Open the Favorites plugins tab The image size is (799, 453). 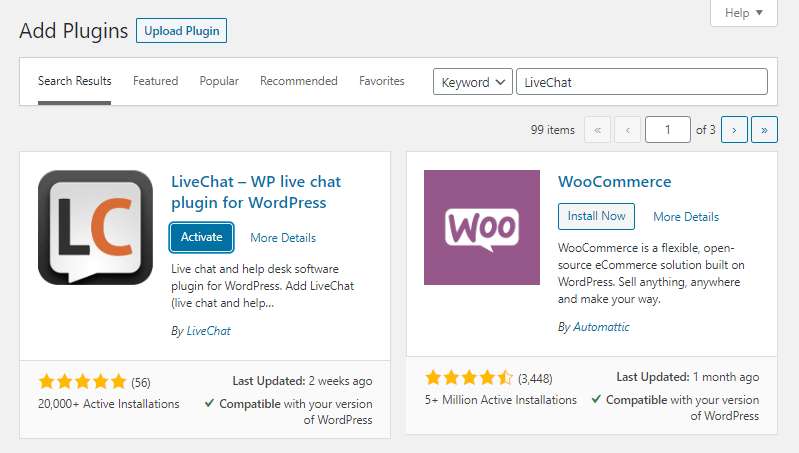pos(382,81)
